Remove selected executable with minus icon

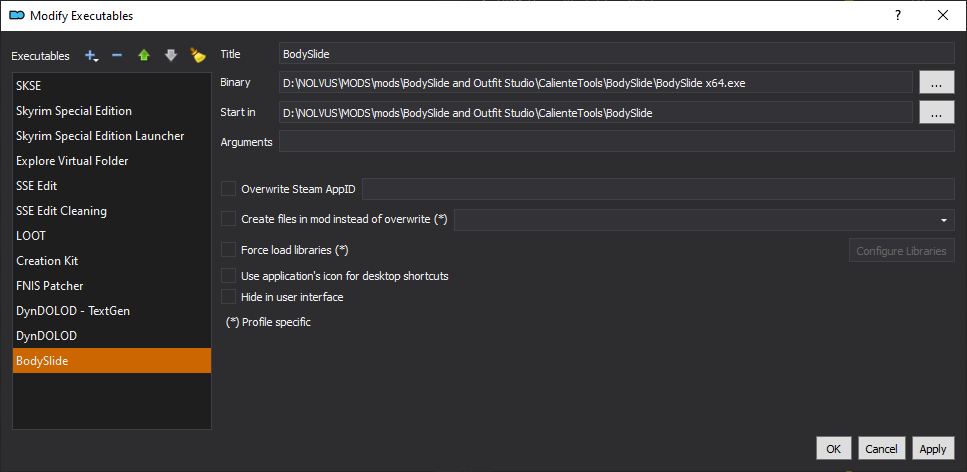pos(117,56)
